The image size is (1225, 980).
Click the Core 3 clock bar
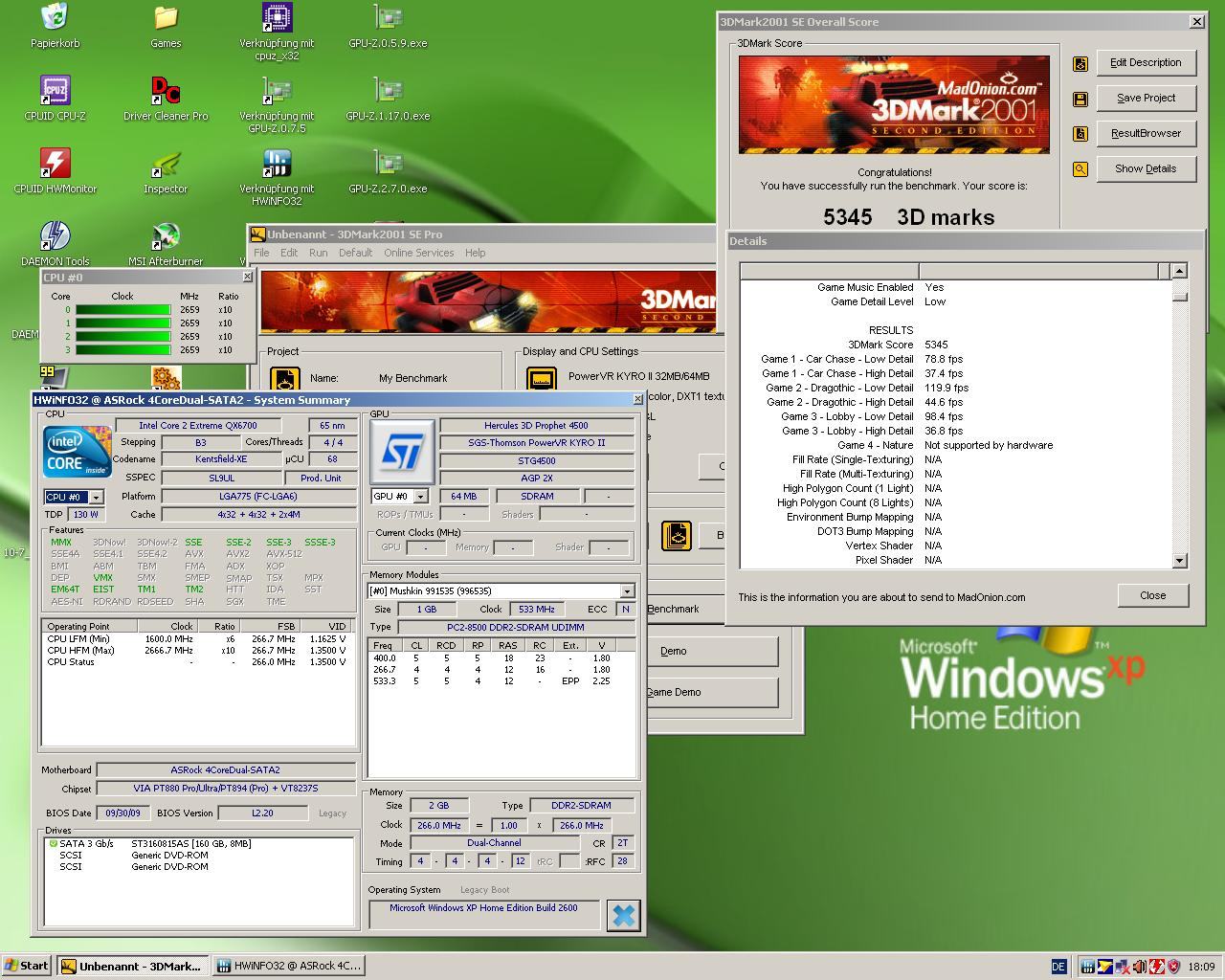122,350
